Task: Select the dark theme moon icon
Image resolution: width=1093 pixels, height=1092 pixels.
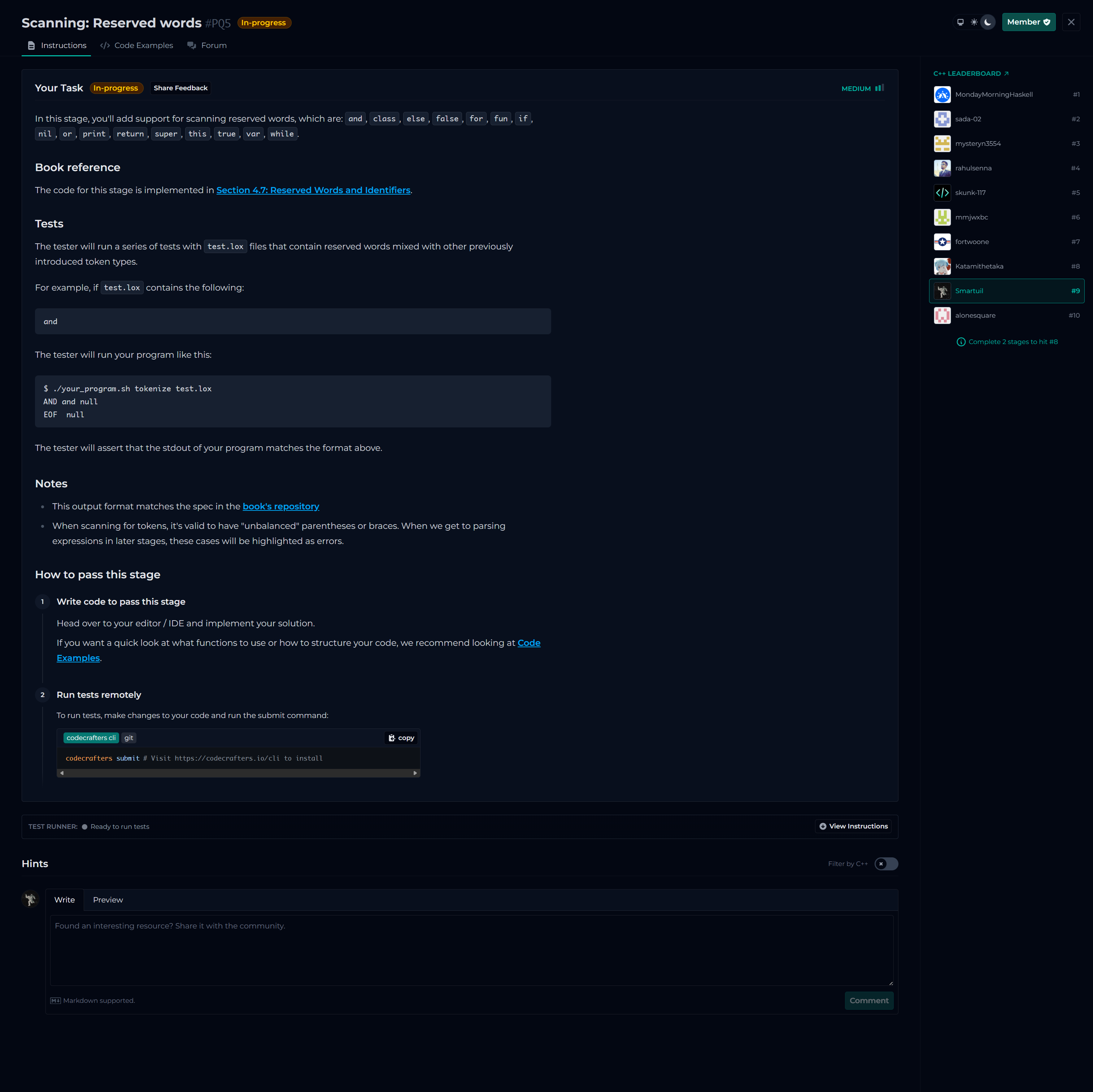Action: coord(988,22)
